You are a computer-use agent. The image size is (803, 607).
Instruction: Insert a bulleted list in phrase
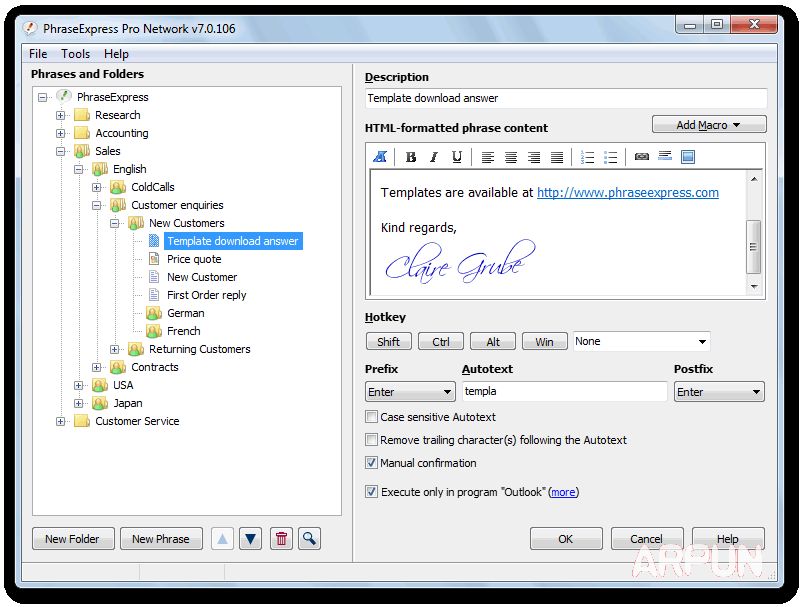point(611,157)
